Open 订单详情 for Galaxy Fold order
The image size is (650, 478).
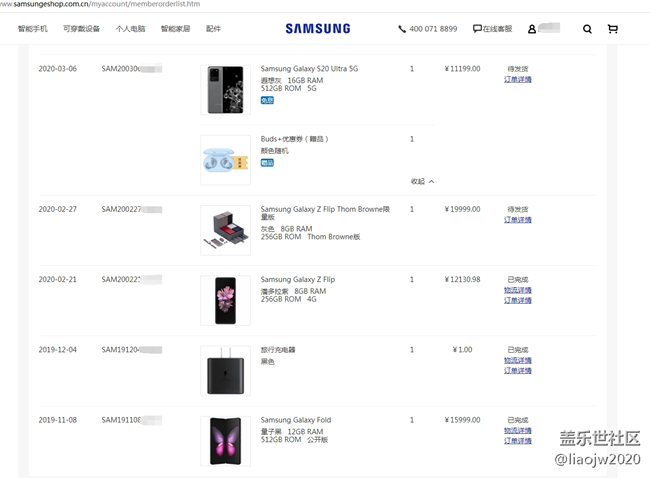pyautogui.click(x=518, y=441)
